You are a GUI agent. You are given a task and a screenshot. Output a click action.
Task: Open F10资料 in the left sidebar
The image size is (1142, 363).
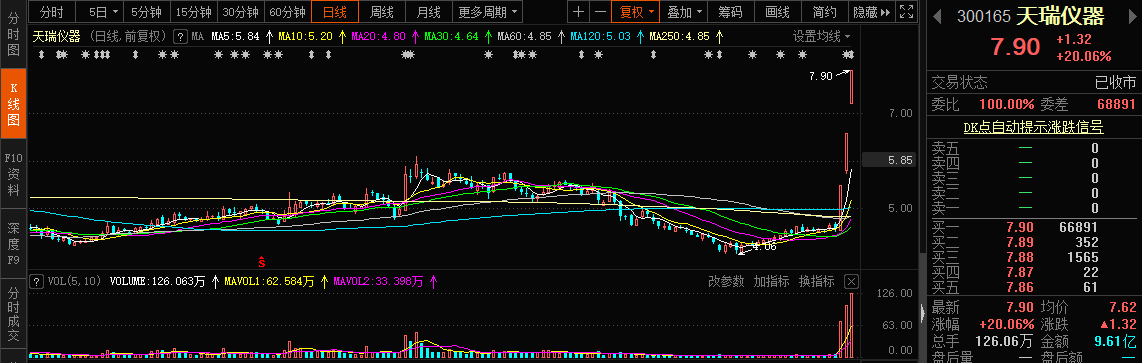pos(13,174)
